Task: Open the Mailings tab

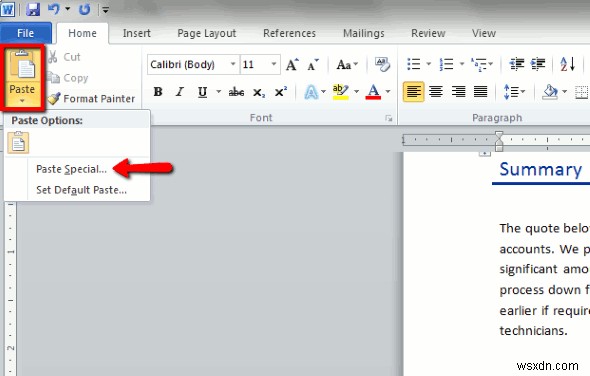Action: tap(363, 33)
